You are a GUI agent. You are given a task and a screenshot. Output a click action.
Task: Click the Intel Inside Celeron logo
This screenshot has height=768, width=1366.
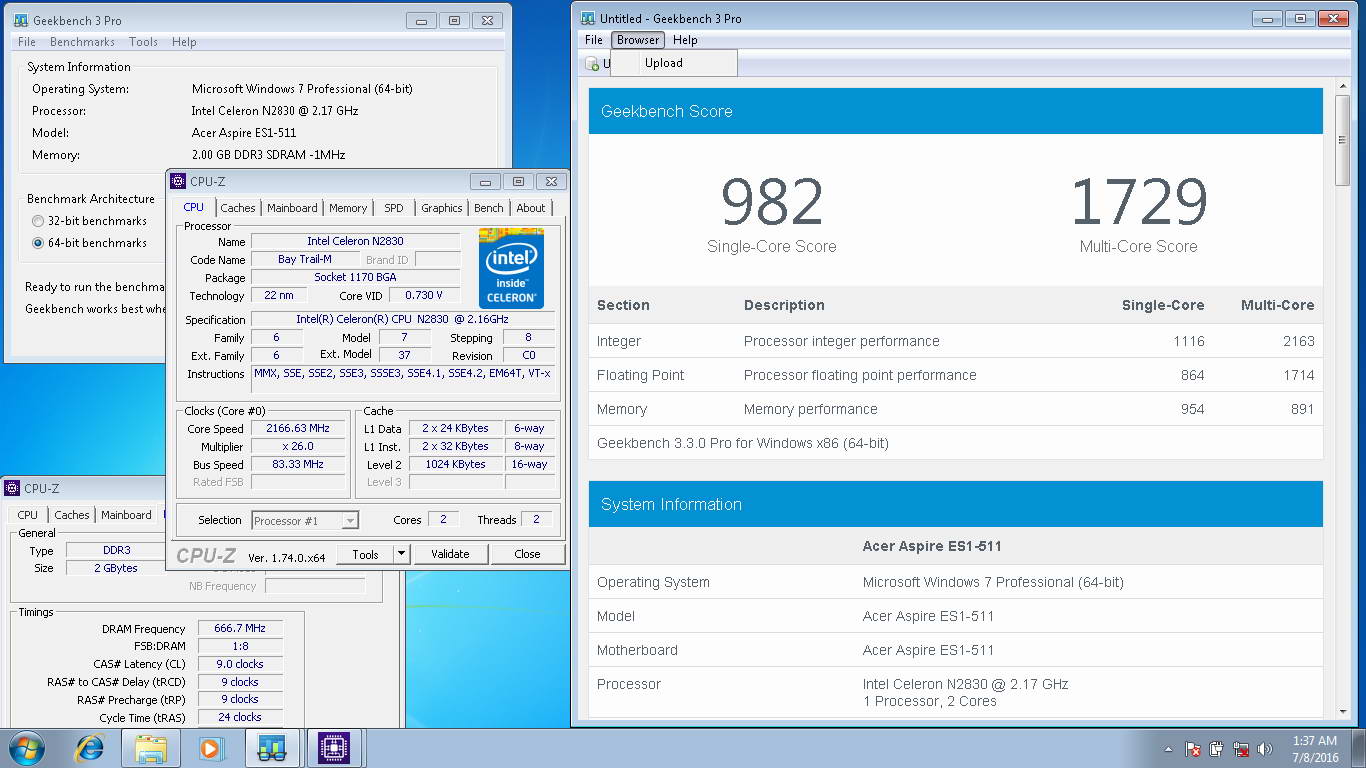tap(511, 268)
